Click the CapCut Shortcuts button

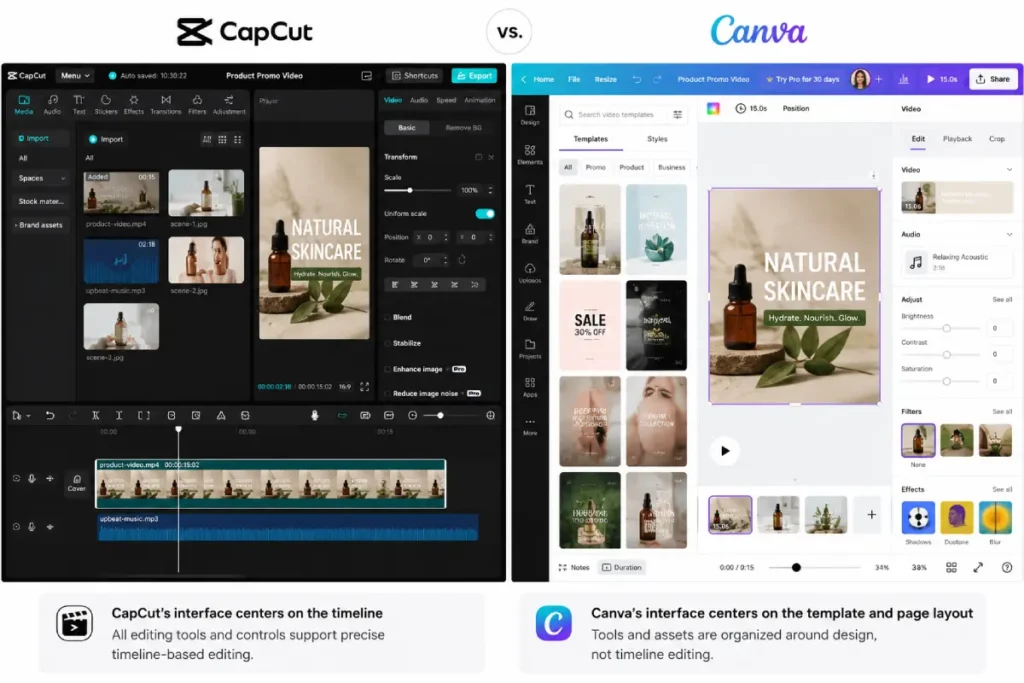pyautogui.click(x=415, y=76)
